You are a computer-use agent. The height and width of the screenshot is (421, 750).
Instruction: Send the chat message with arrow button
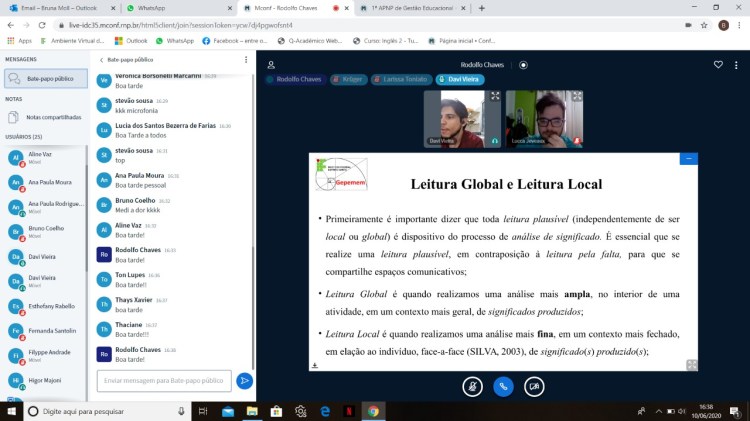(244, 381)
